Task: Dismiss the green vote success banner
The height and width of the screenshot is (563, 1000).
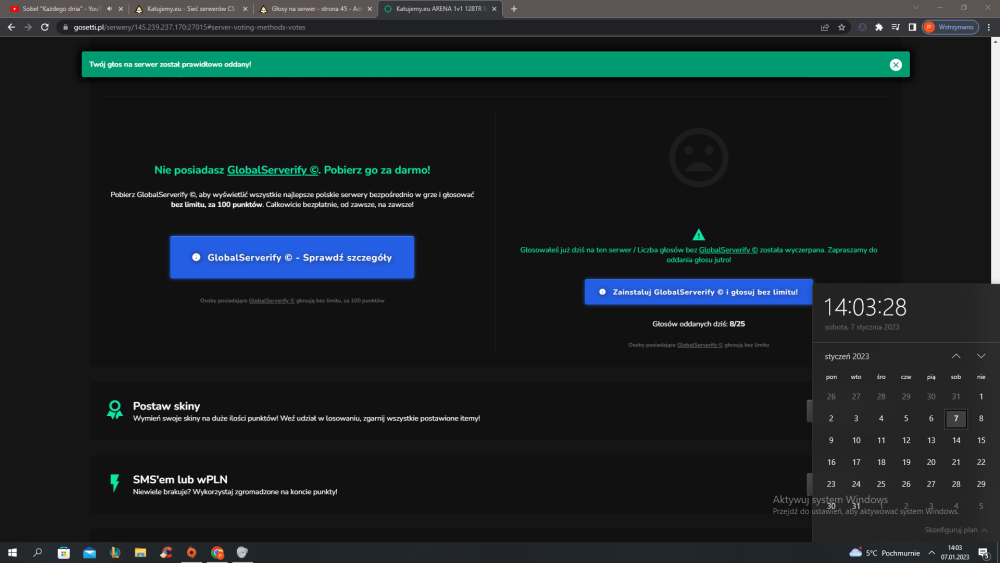Action: point(895,64)
